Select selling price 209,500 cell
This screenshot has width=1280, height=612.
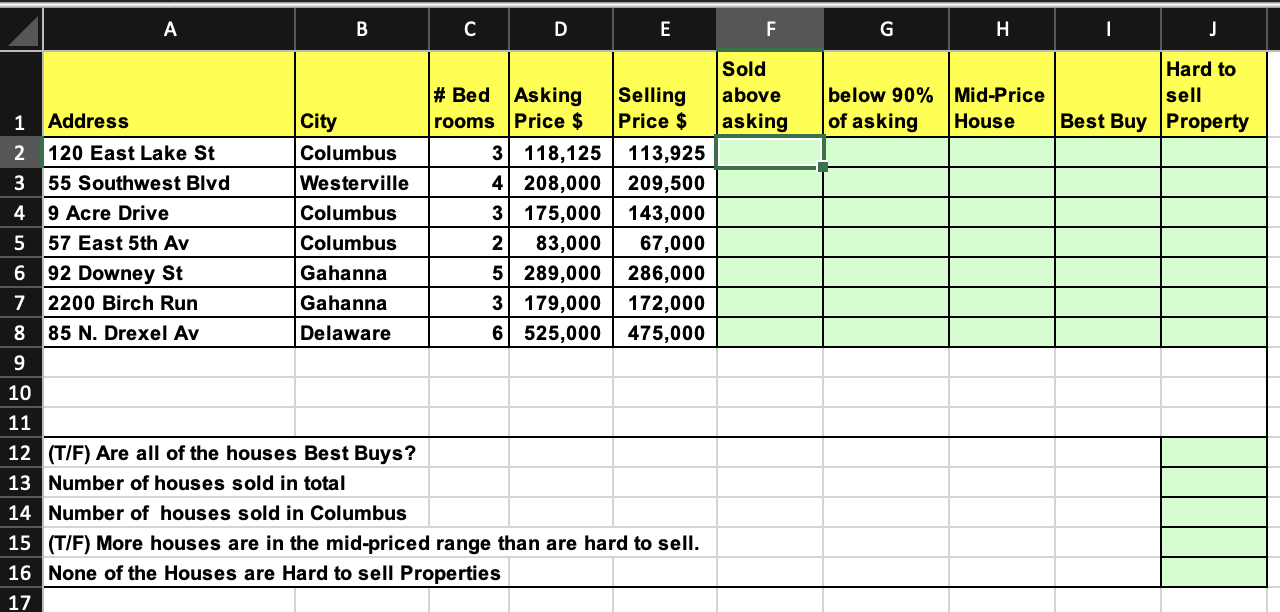(664, 183)
